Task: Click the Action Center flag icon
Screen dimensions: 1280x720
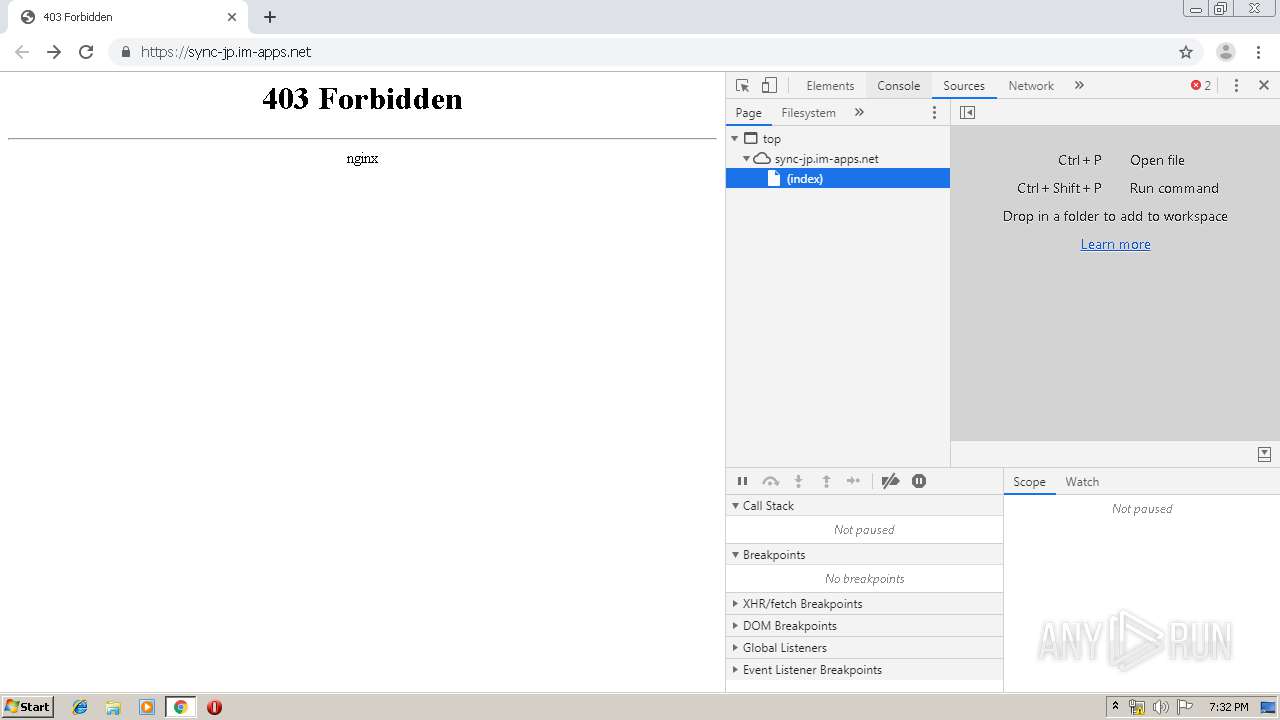Action: pos(1184,707)
